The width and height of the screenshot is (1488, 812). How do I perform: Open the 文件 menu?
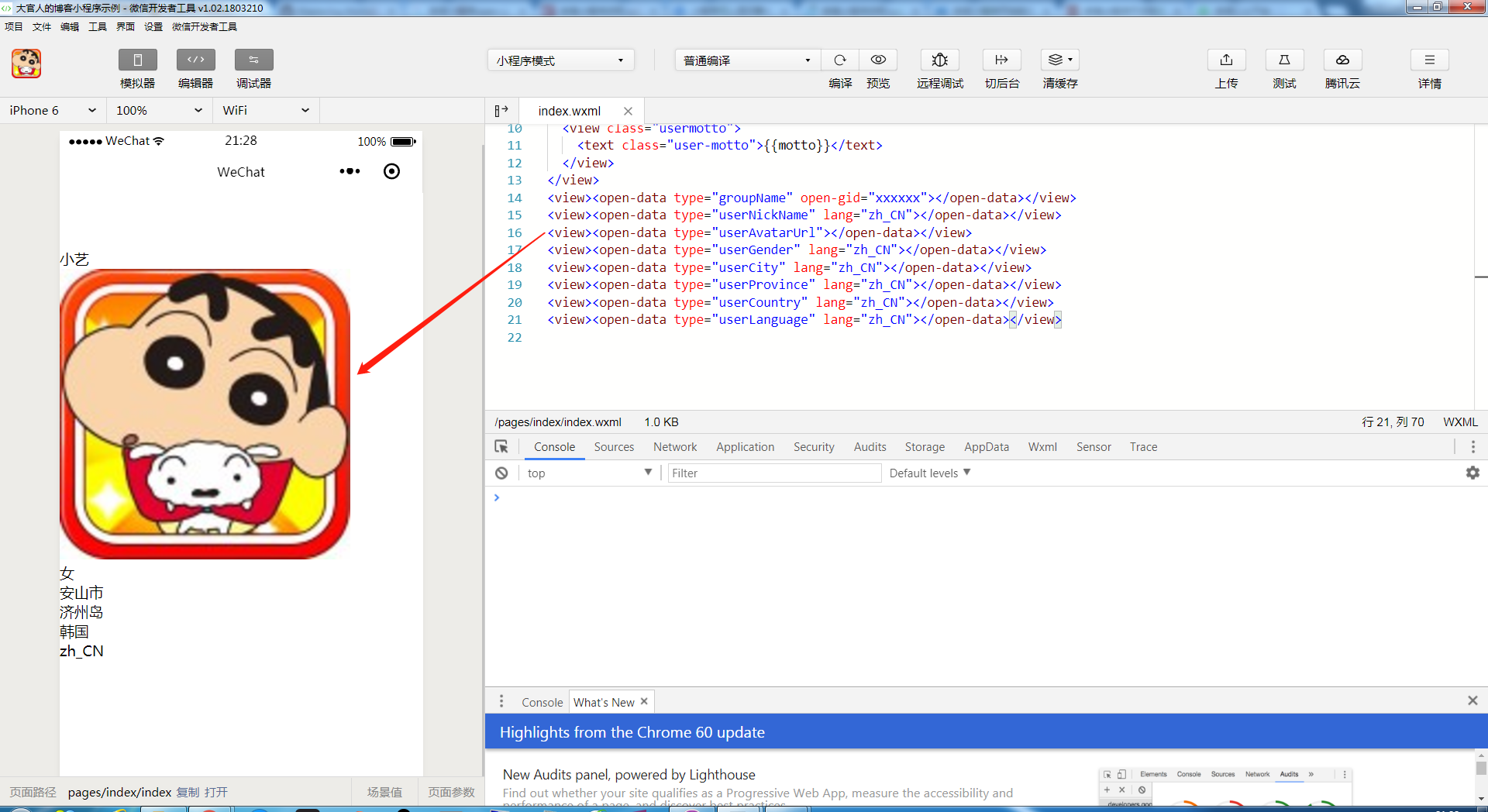[x=42, y=26]
